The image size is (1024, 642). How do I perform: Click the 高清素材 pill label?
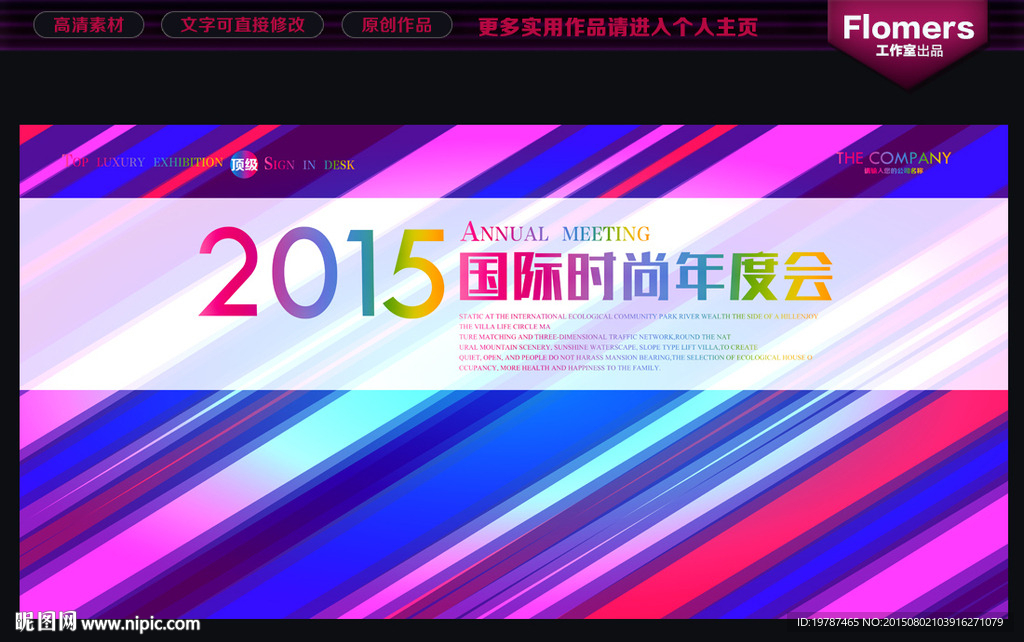click(x=88, y=25)
